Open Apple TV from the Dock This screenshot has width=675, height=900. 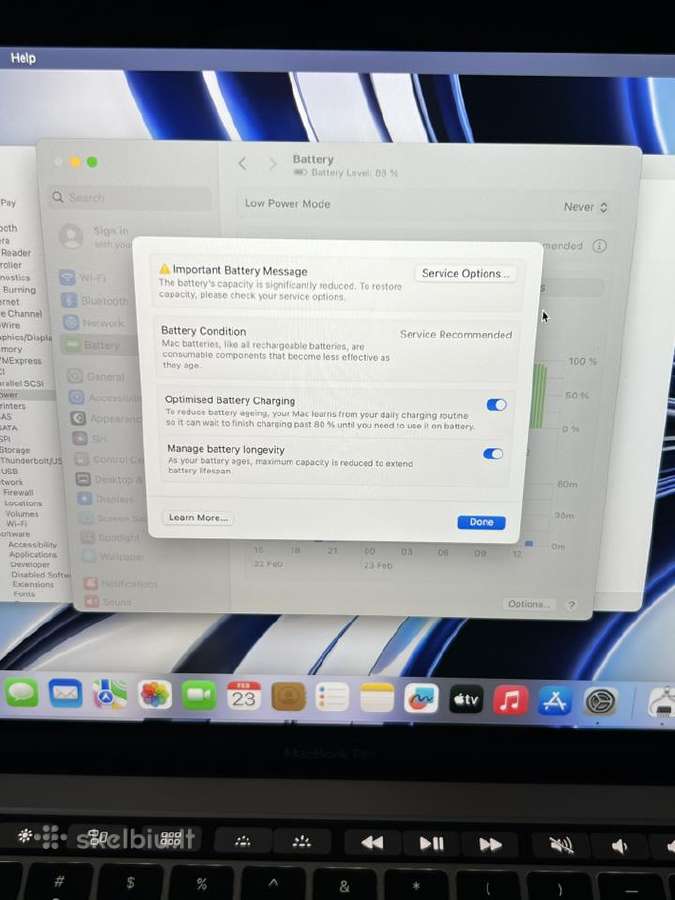(x=465, y=699)
